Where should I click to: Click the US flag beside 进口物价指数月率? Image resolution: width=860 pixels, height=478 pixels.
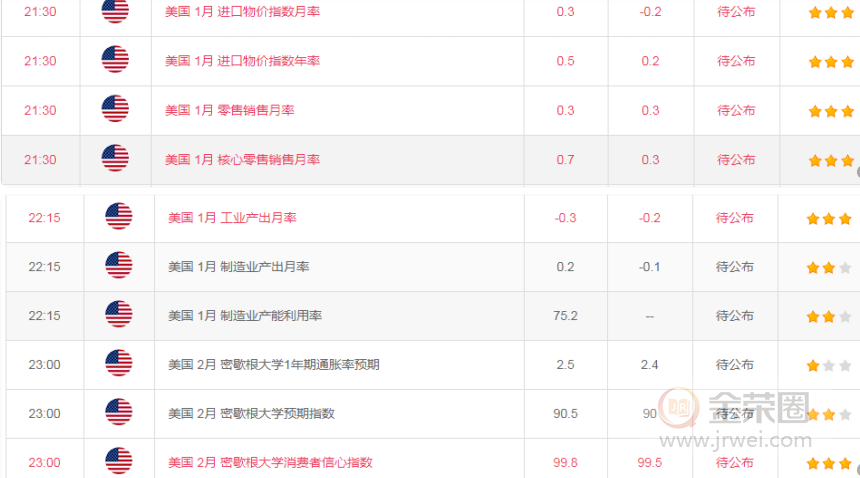click(x=115, y=12)
